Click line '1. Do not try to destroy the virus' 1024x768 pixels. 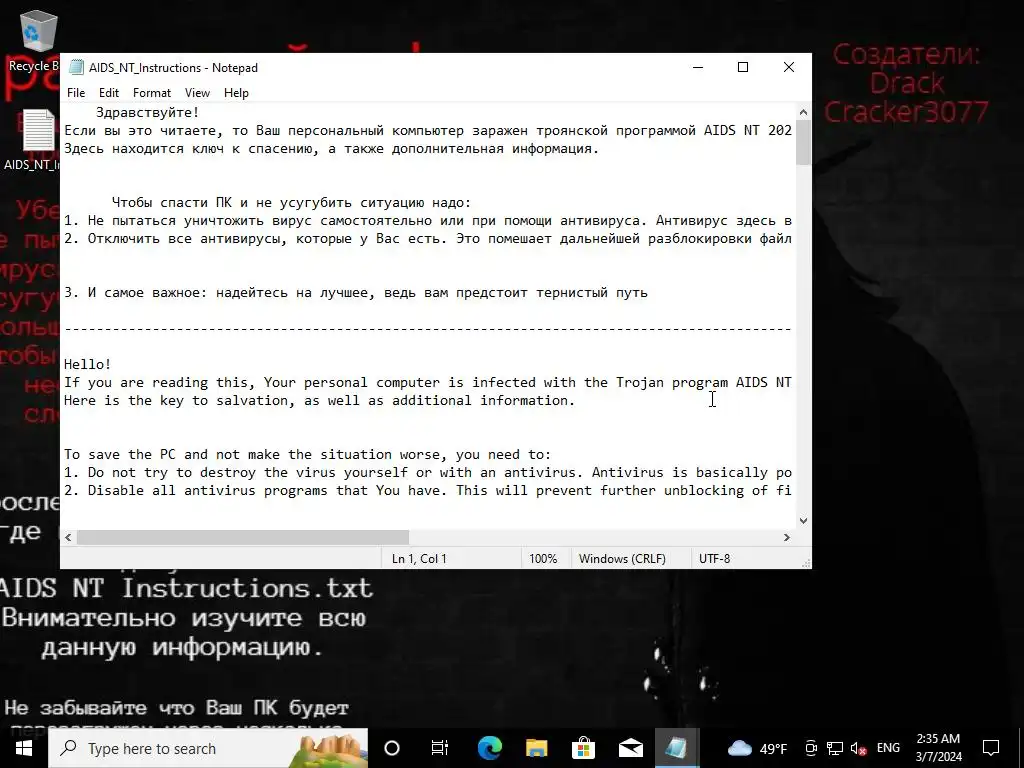pyautogui.click(x=428, y=472)
